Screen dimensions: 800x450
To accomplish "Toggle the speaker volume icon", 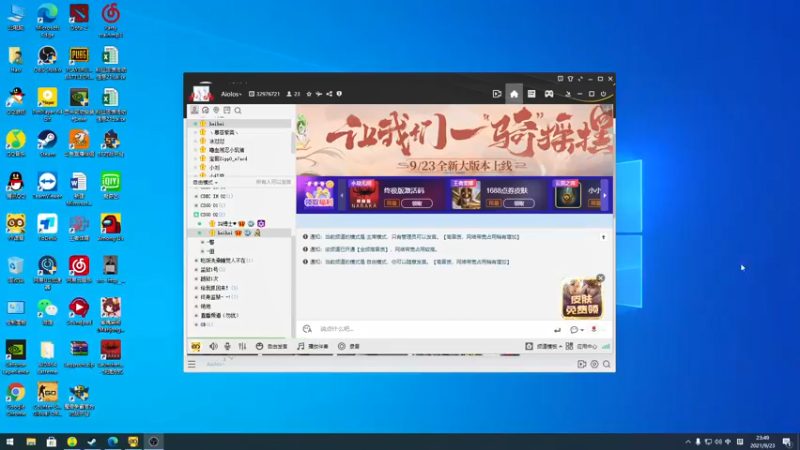I will (x=213, y=346).
